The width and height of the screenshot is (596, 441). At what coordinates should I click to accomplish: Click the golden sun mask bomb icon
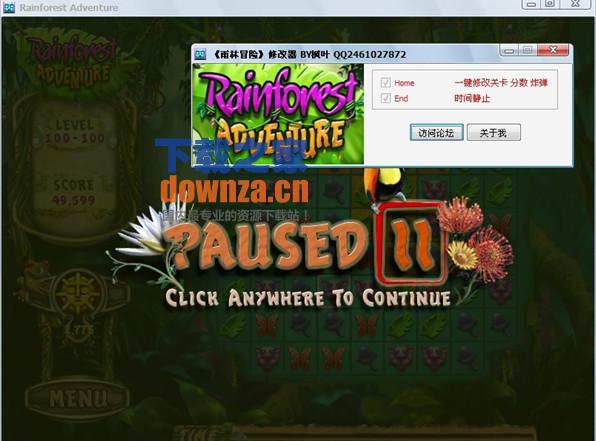click(x=79, y=293)
